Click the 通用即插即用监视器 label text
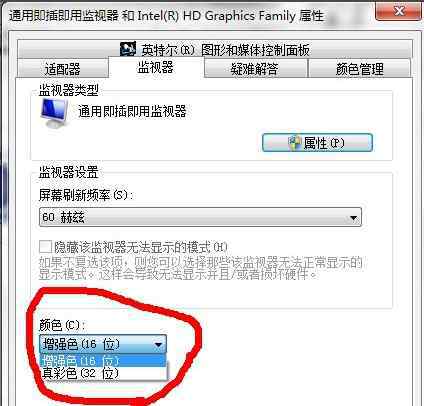 (x=132, y=111)
